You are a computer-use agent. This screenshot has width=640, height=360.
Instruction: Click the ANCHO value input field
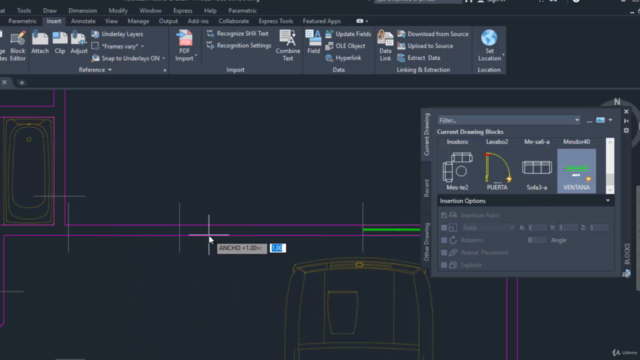tap(278, 248)
